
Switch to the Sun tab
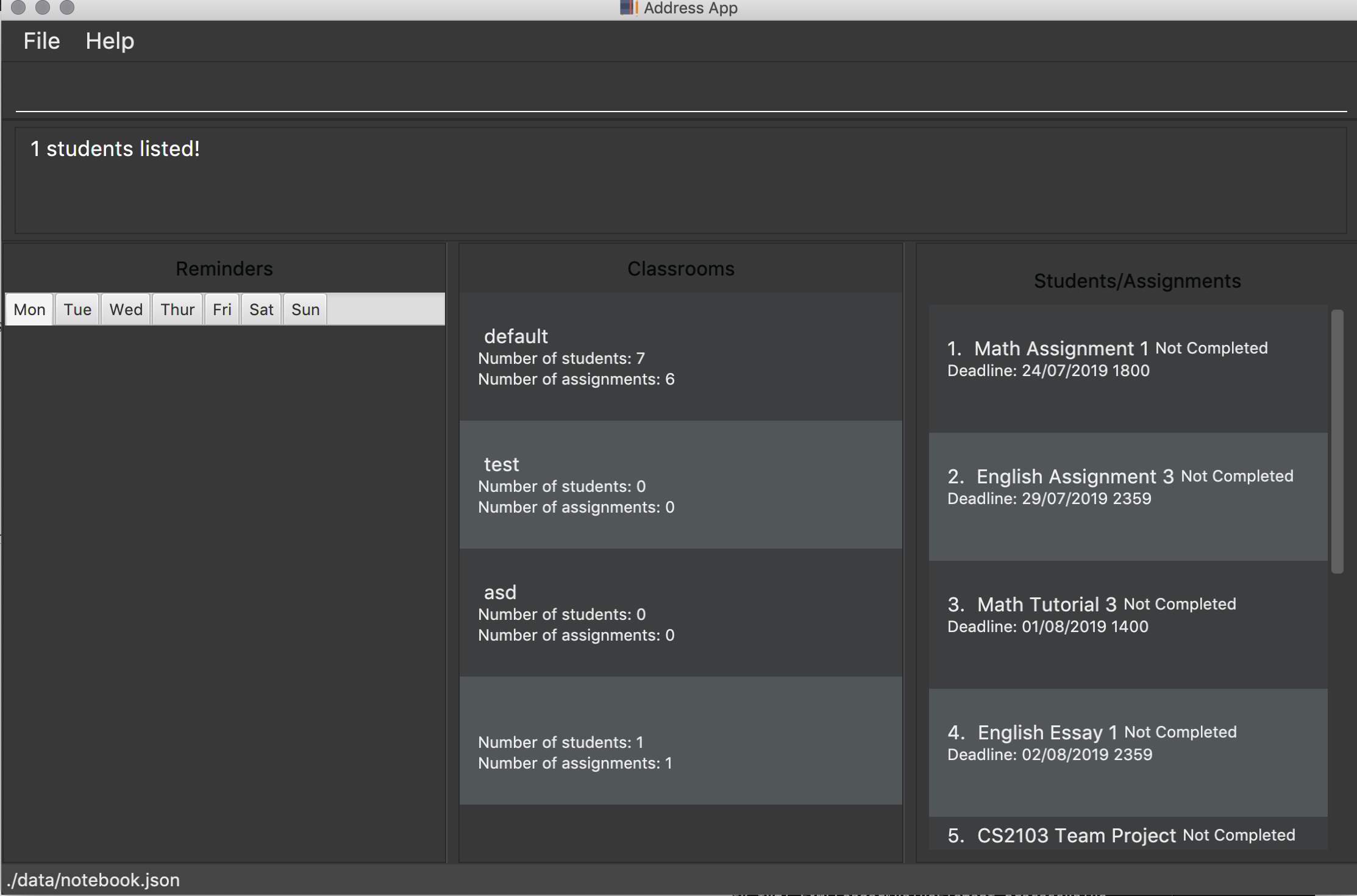(x=305, y=310)
